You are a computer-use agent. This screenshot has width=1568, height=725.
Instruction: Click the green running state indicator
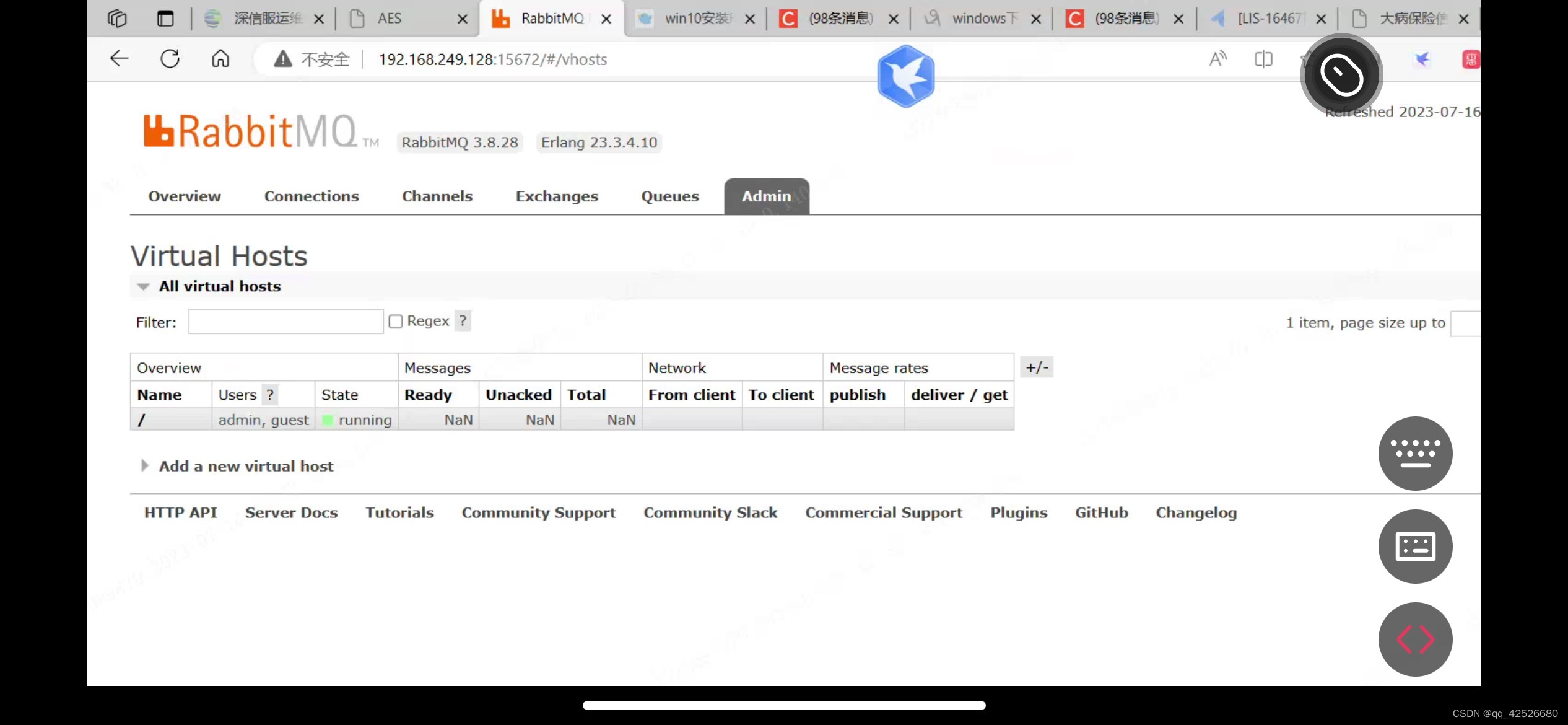pos(328,420)
